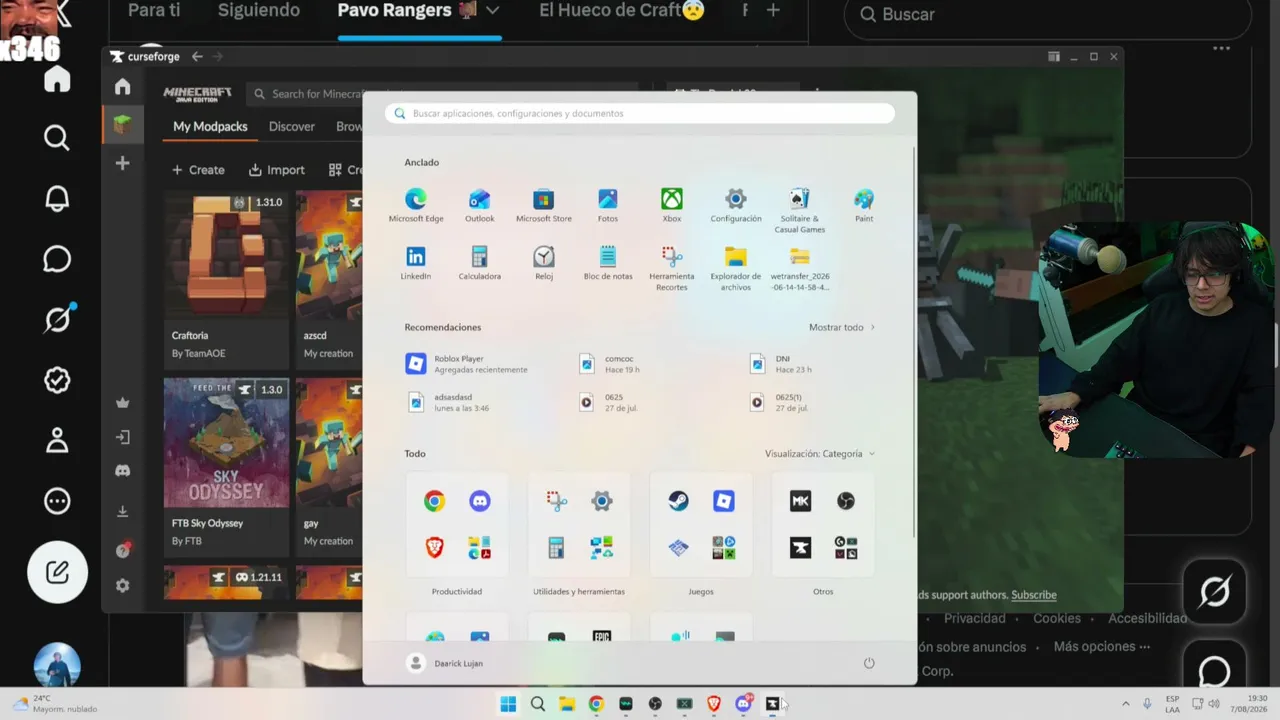Open Microsoft Edge from pinned apps

tap(415, 205)
